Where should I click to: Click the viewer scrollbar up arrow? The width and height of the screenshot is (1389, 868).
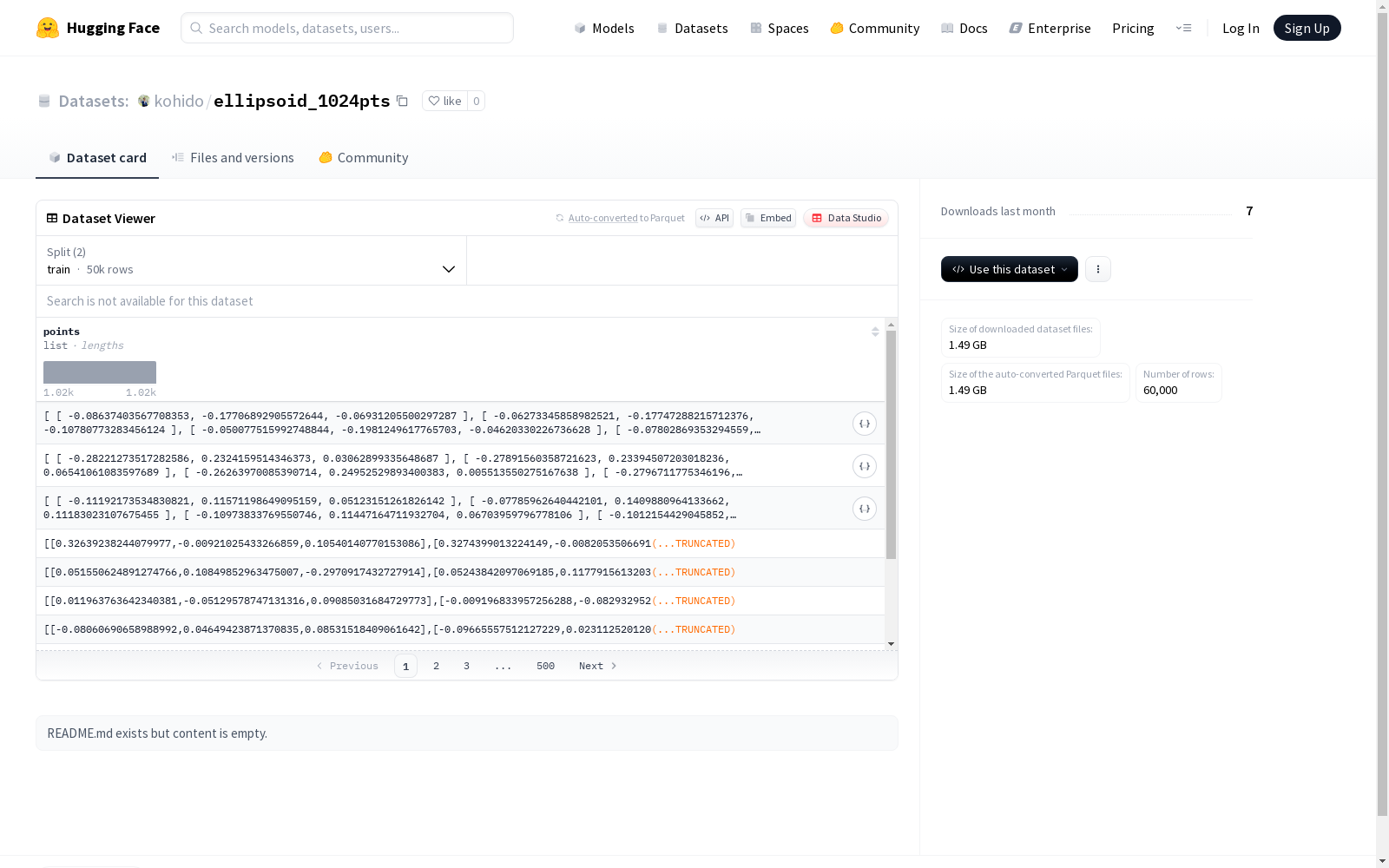coord(891,324)
